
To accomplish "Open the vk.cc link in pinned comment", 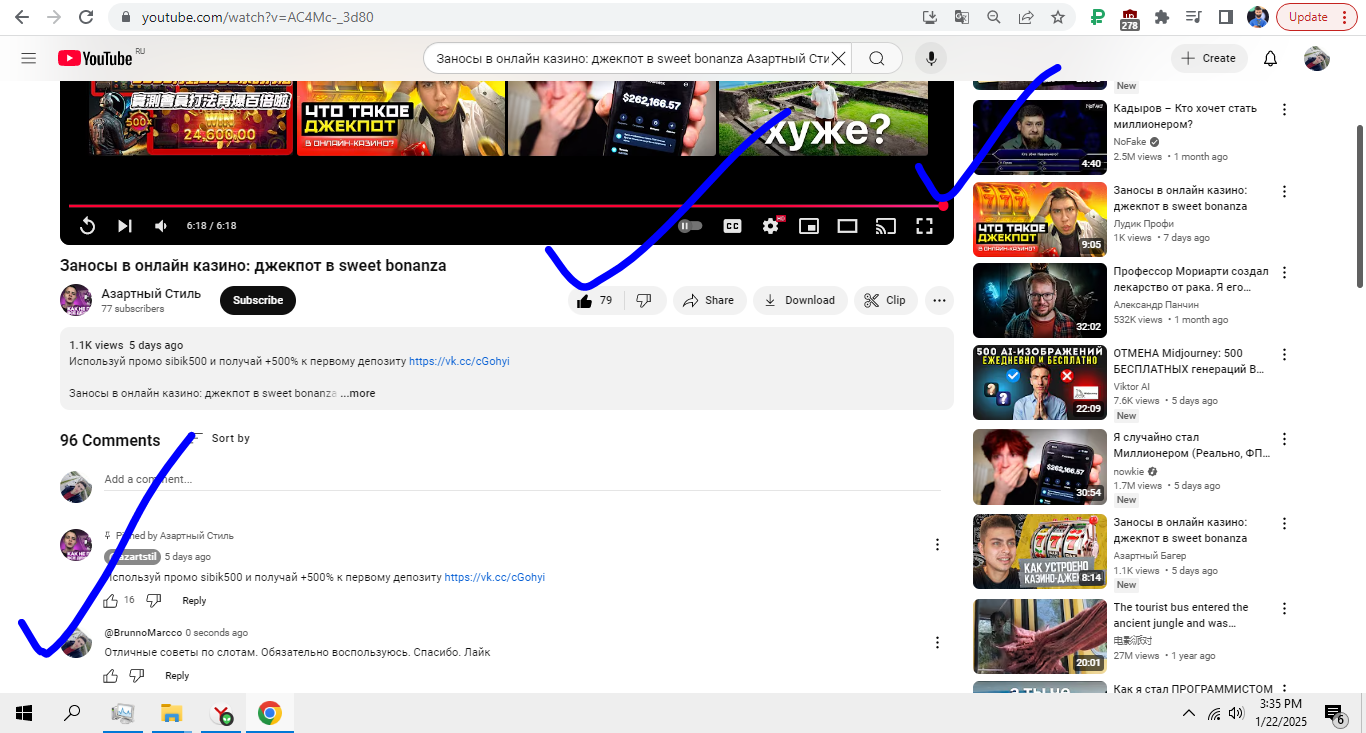I will click(495, 577).
